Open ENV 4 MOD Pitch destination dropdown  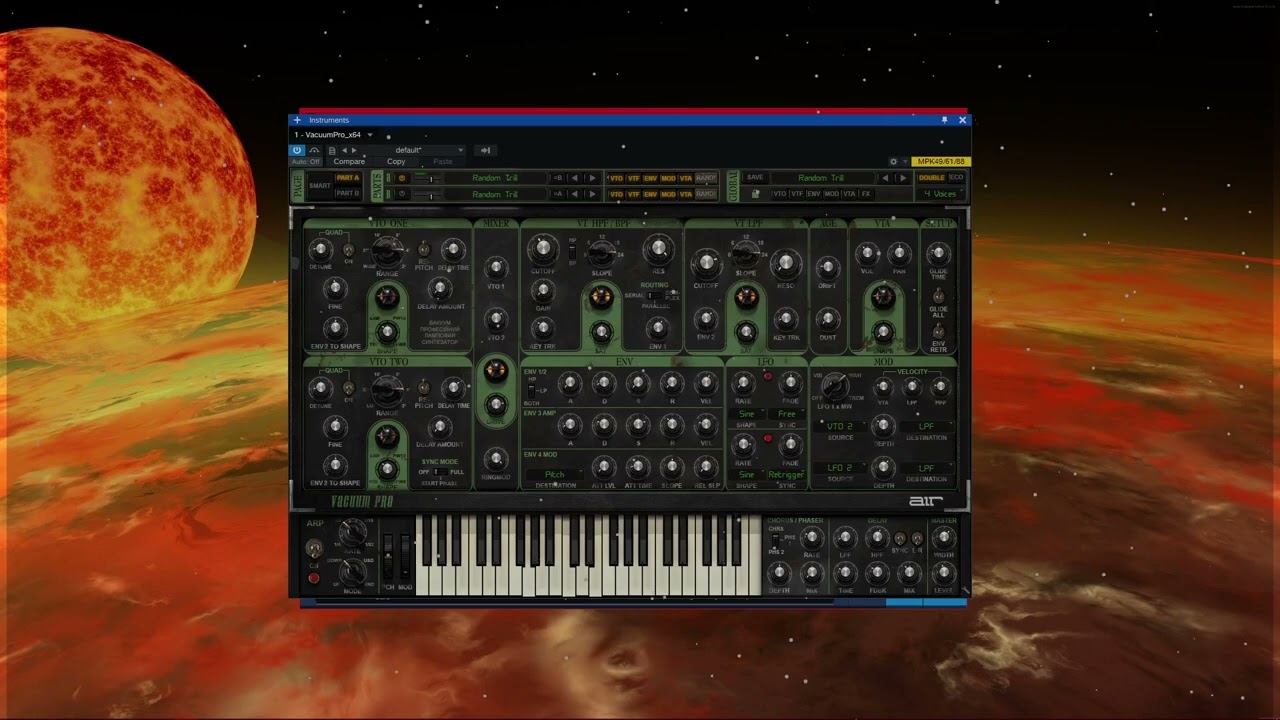pyautogui.click(x=554, y=475)
